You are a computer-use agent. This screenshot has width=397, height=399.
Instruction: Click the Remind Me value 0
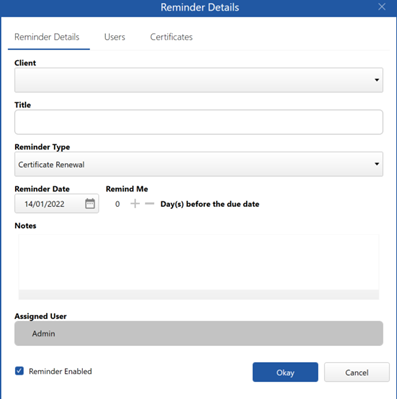pos(117,204)
